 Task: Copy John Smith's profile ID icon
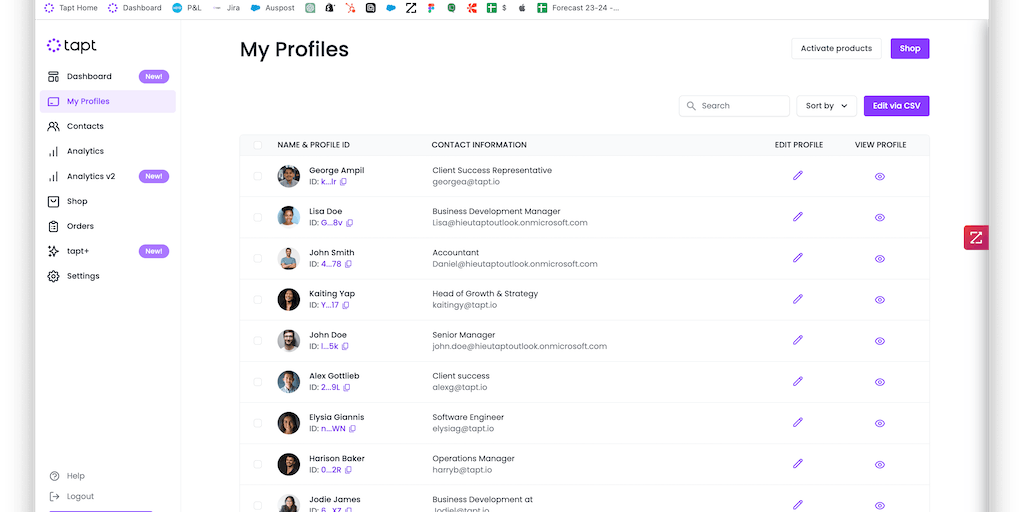coord(348,264)
